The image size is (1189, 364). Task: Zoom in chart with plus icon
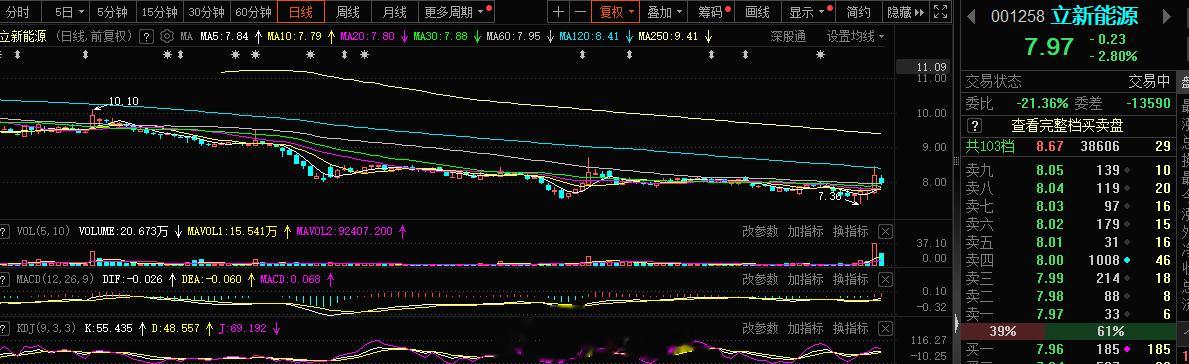[559, 11]
